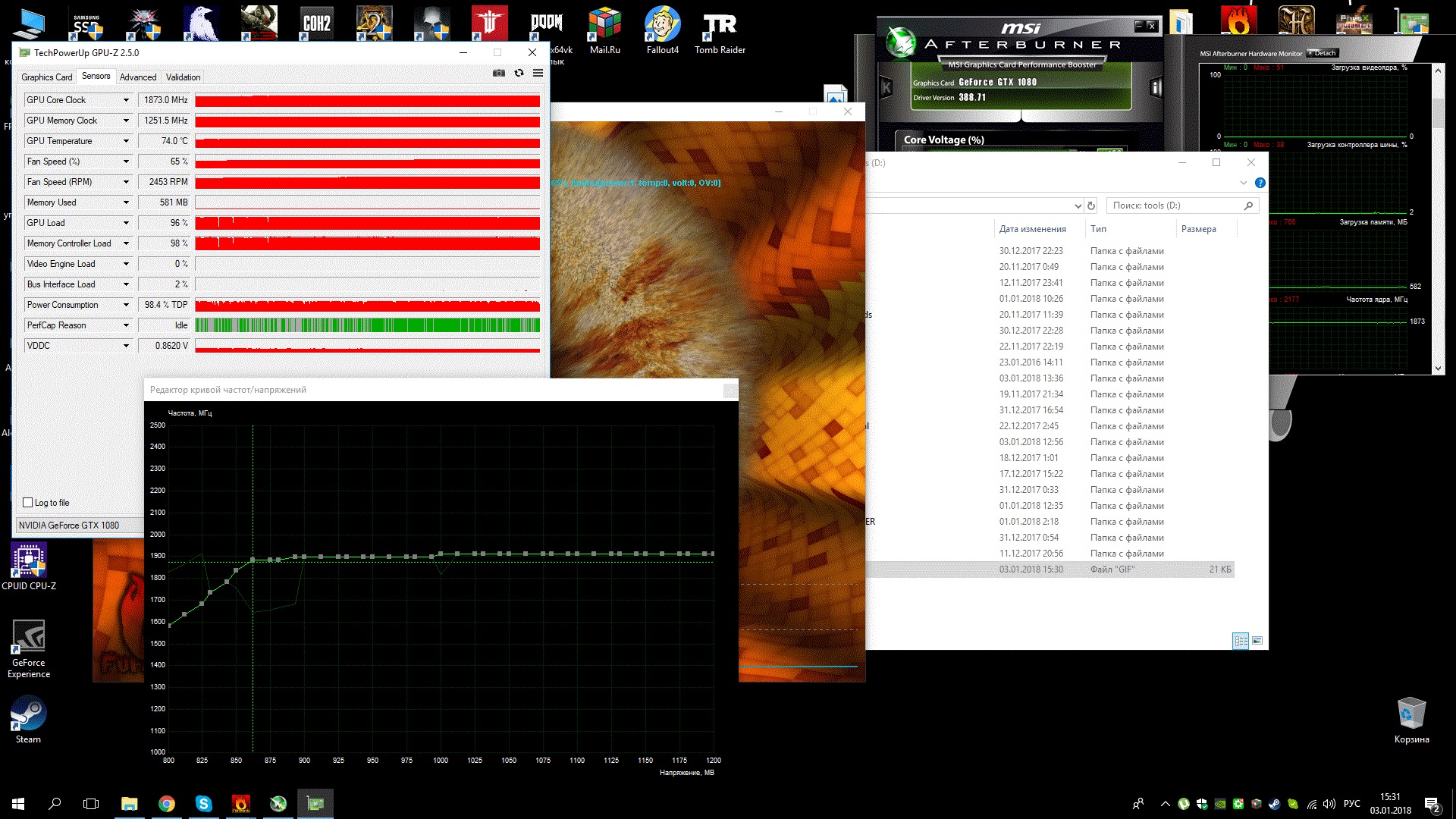Image resolution: width=1456 pixels, height=819 pixels.
Task: Expand the GPU Core Clock sensor dropdown
Action: [x=126, y=100]
